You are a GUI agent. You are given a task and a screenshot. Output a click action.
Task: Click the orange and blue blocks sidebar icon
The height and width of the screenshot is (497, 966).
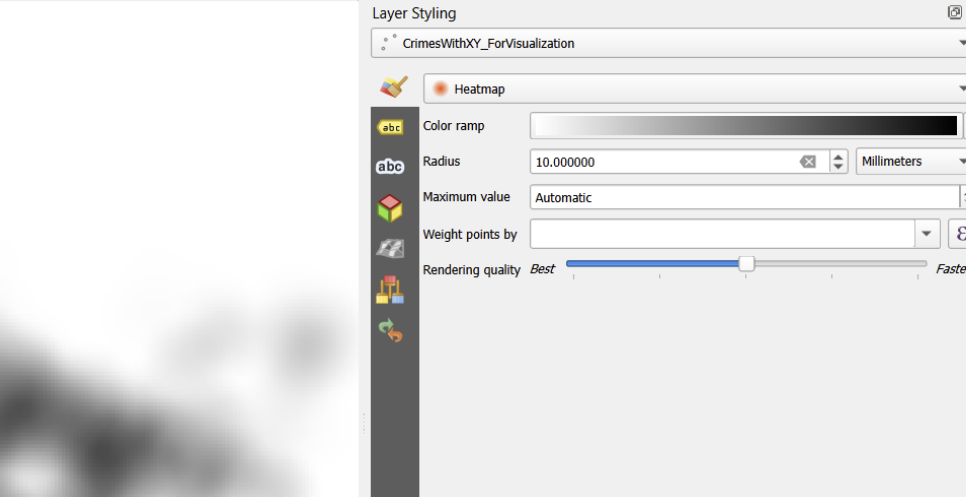point(390,290)
